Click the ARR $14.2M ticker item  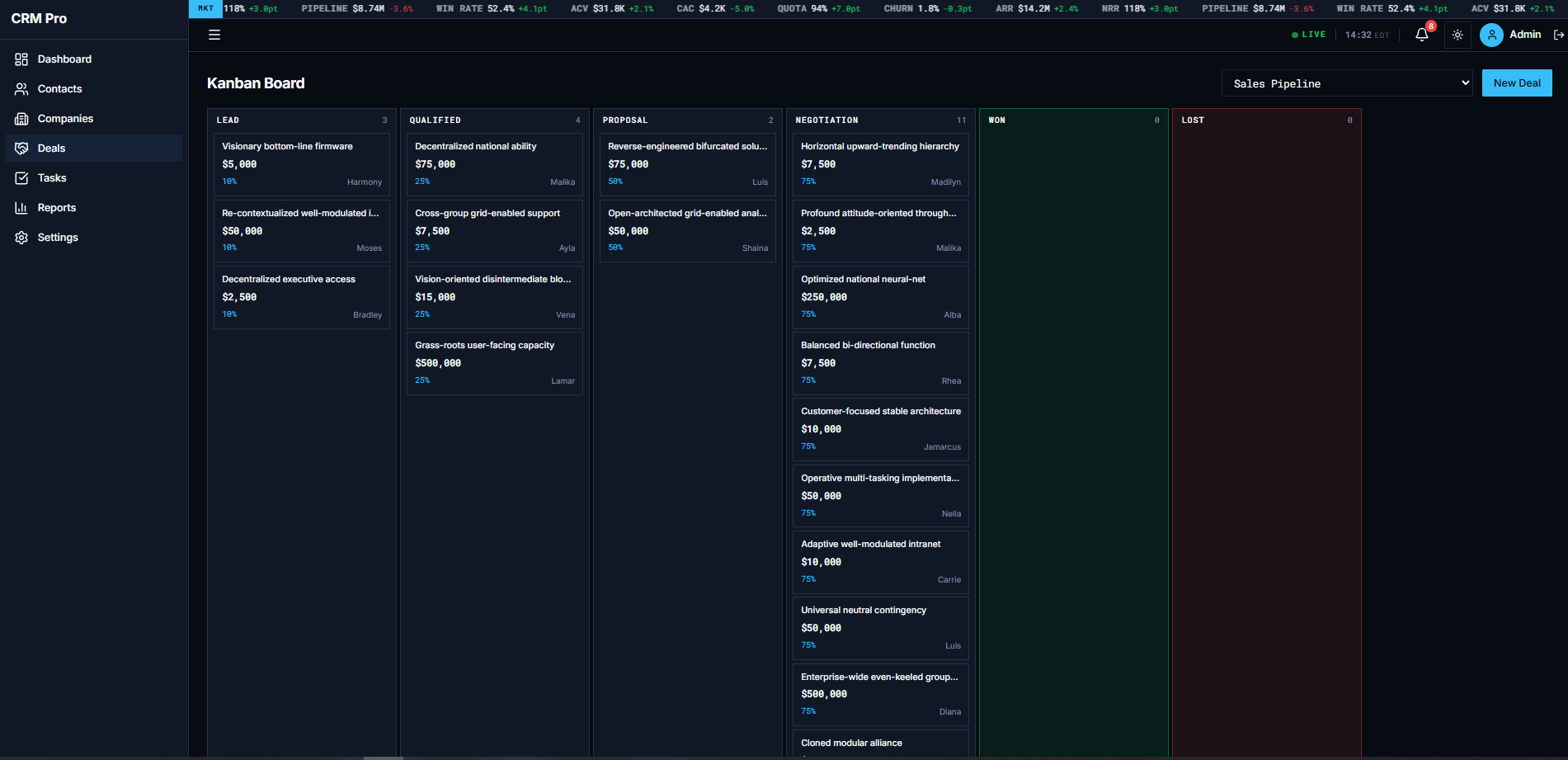1037,8
